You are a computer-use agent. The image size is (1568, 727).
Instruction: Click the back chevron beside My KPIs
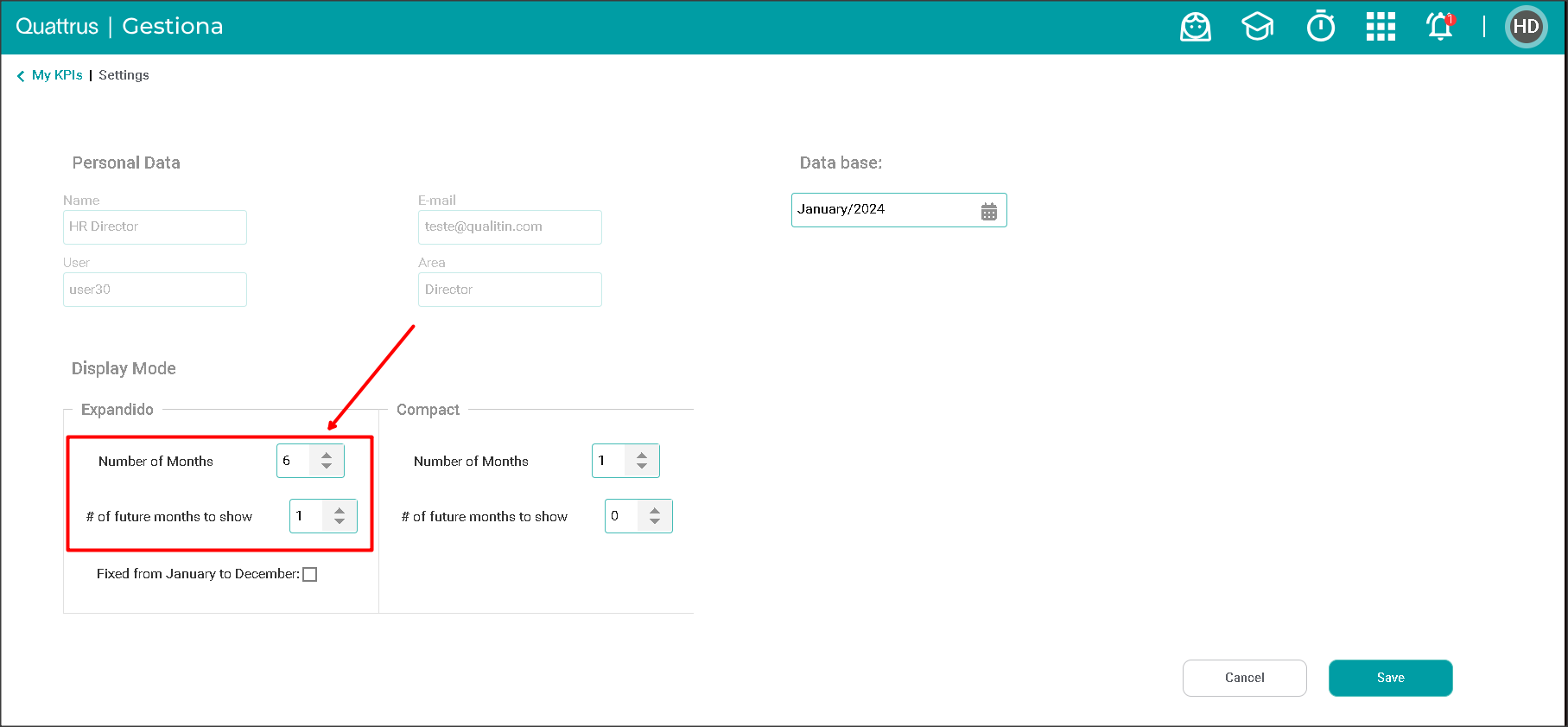[21, 76]
